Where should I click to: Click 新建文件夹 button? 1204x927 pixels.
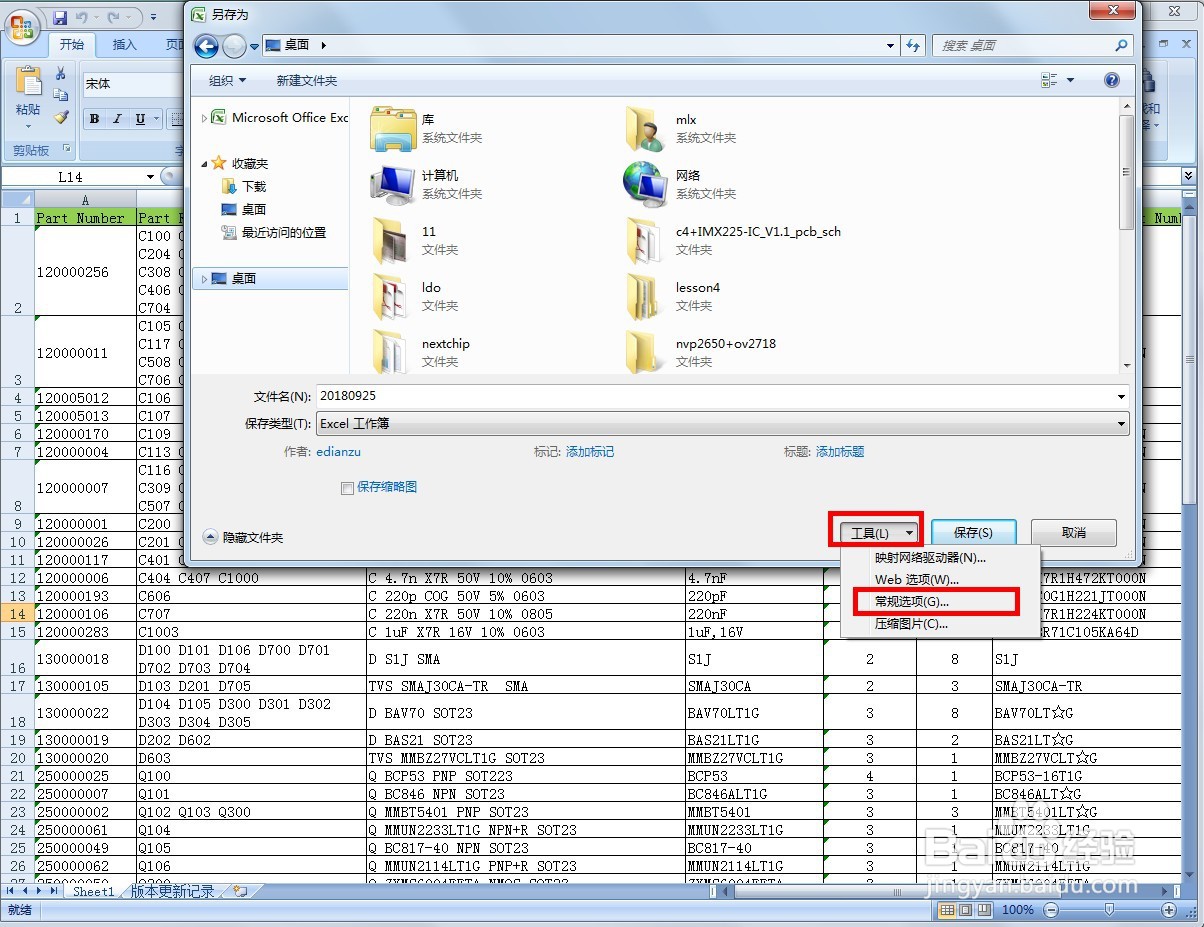pyautogui.click(x=307, y=81)
